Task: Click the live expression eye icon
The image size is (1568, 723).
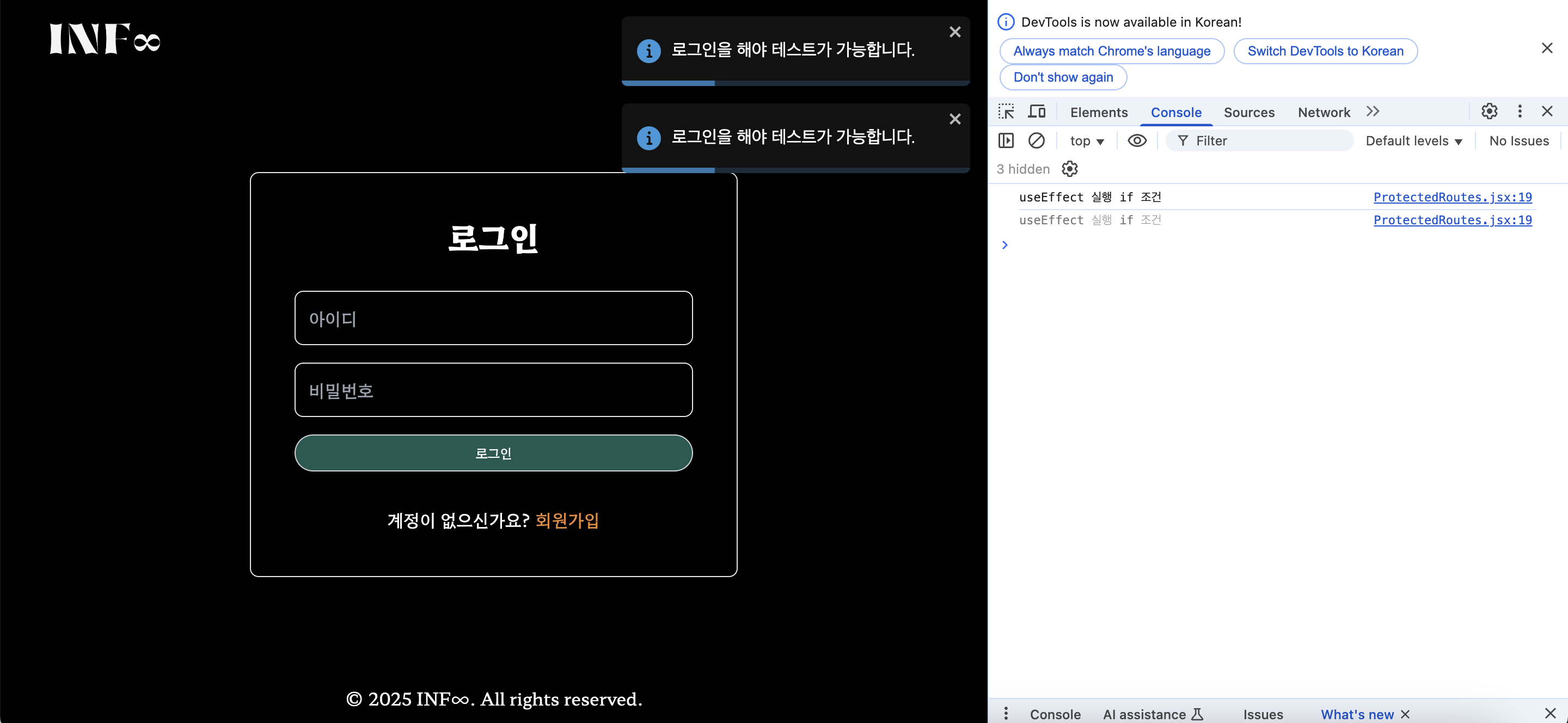Action: (x=1136, y=140)
